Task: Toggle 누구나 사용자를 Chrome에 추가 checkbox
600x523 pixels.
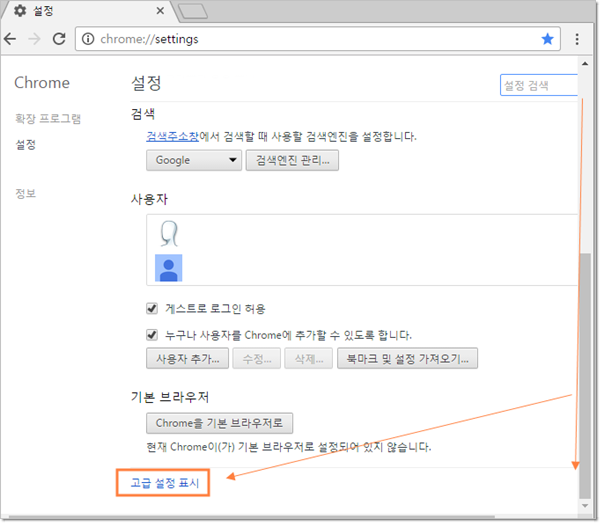Action: pos(152,335)
